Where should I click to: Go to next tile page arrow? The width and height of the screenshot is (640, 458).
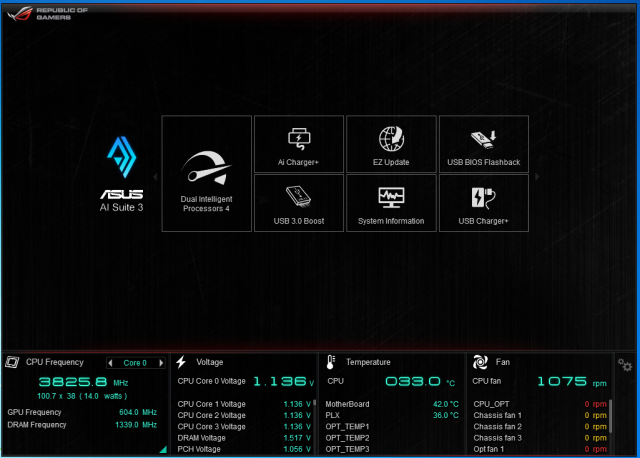(537, 177)
